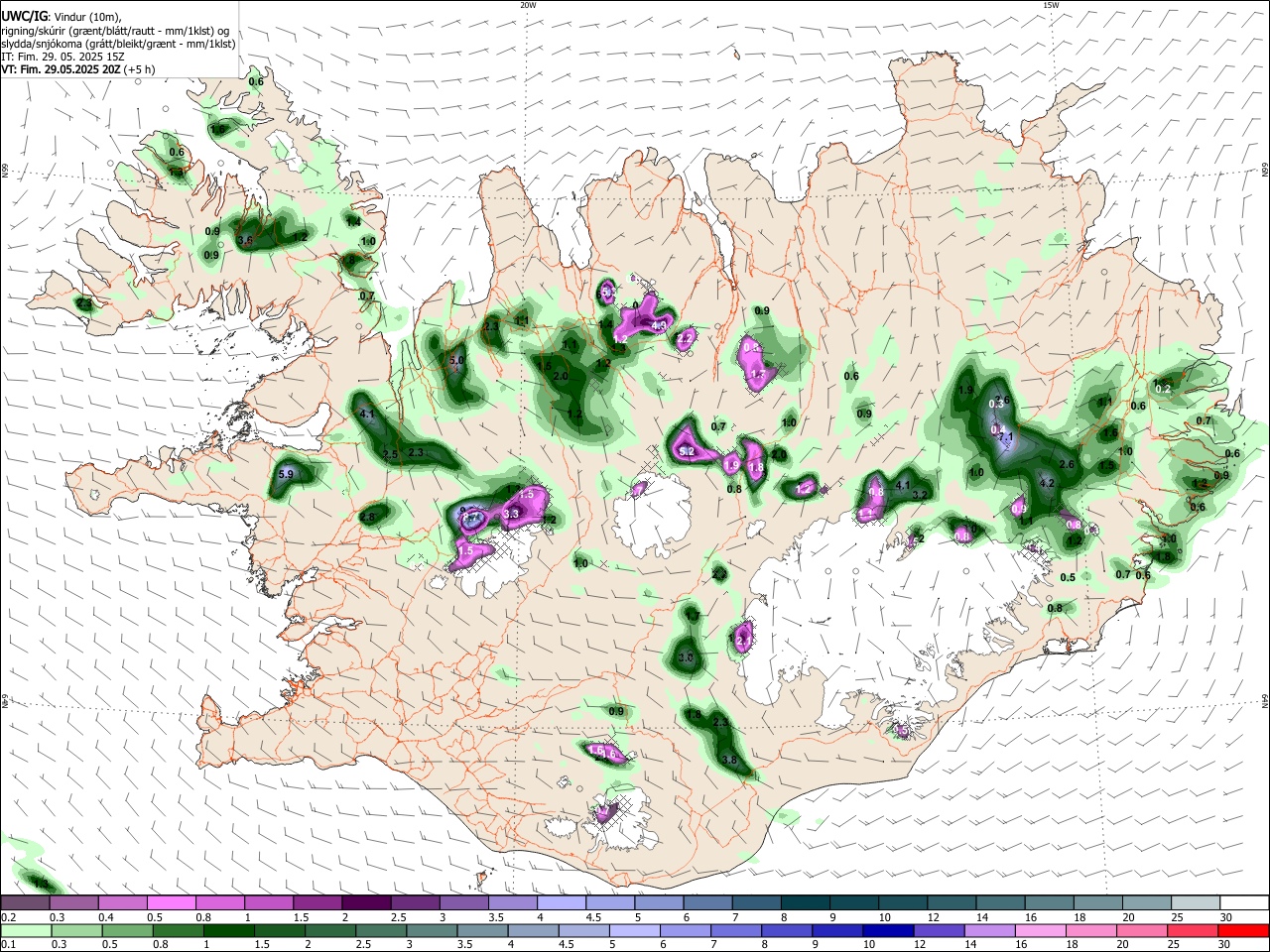The width and height of the screenshot is (1270, 952).
Task: Click the '5.9' precipitation value on the map
Action: pyautogui.click(x=287, y=475)
